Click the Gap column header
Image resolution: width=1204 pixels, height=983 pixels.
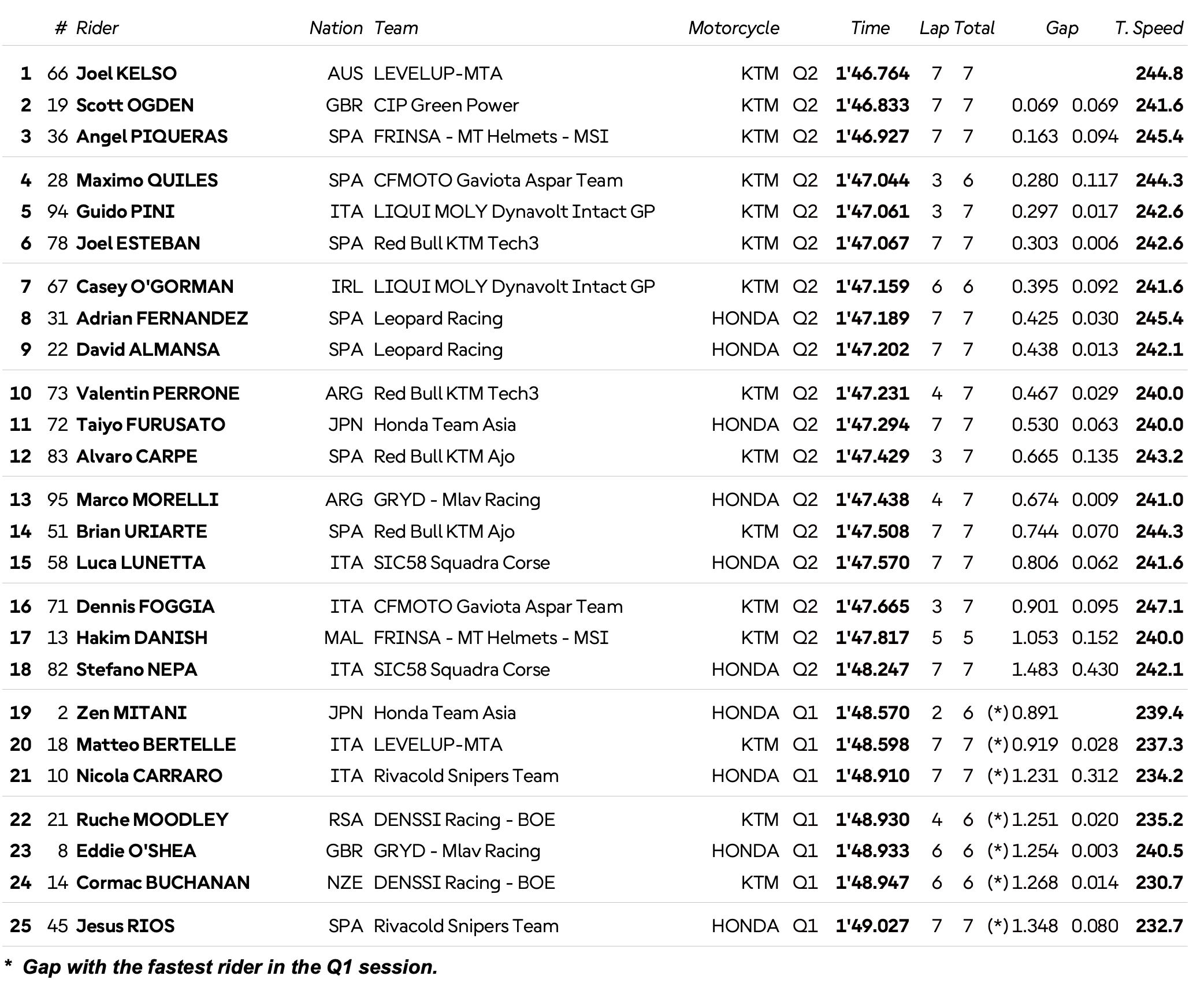pos(1061,28)
